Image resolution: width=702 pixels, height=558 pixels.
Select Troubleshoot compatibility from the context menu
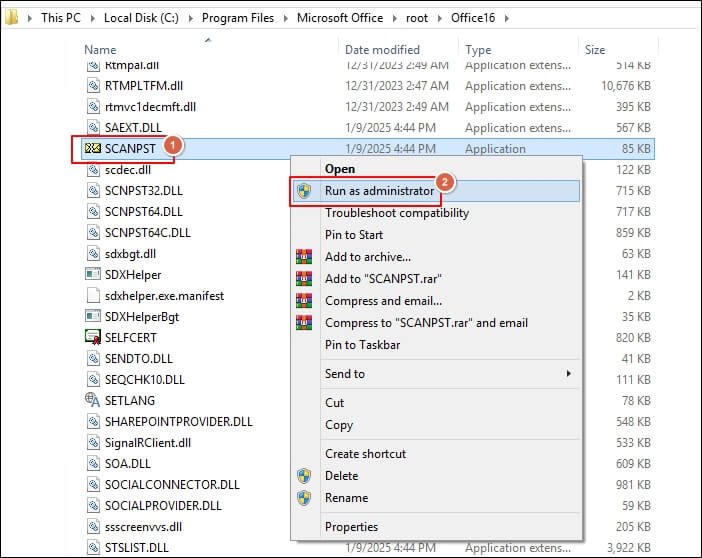coord(396,213)
